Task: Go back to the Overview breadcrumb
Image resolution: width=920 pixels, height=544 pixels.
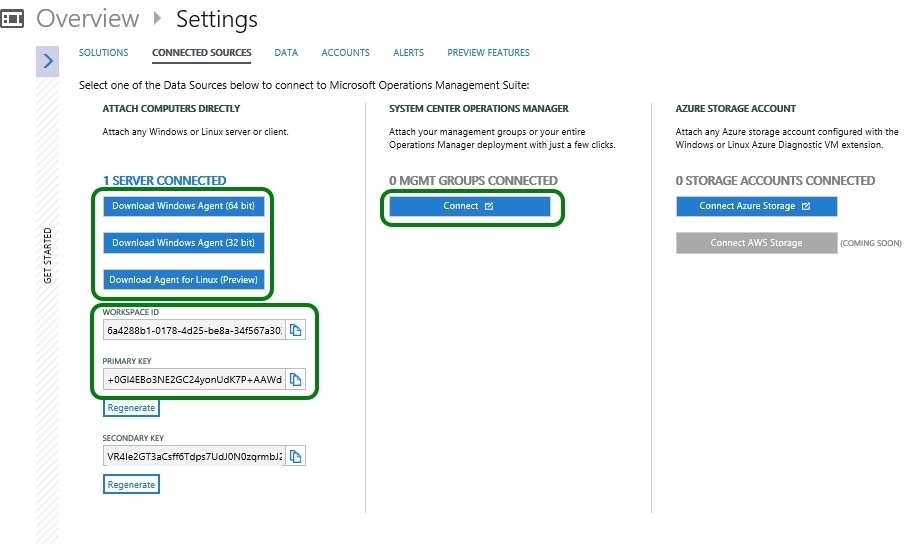Action: click(88, 18)
